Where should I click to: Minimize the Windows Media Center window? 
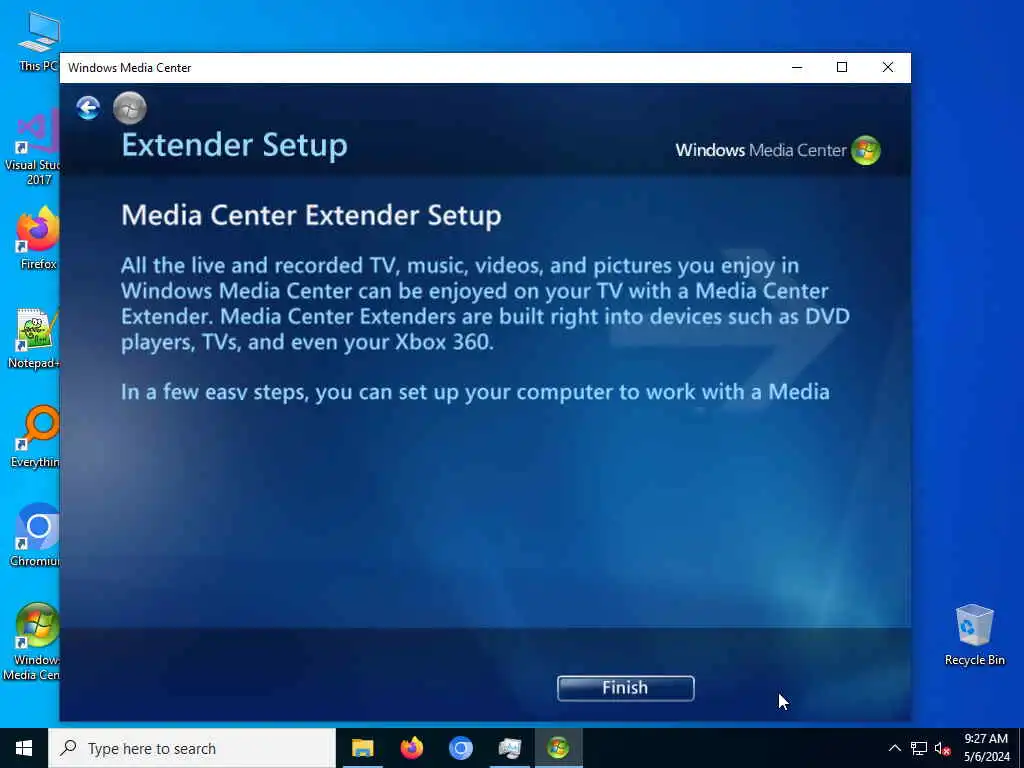coord(797,67)
